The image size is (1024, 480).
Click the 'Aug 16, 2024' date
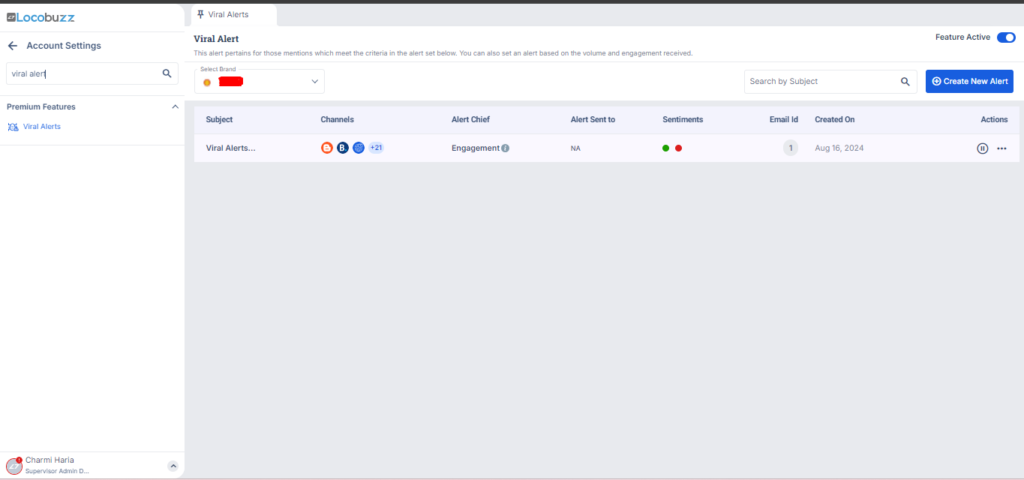pos(839,148)
